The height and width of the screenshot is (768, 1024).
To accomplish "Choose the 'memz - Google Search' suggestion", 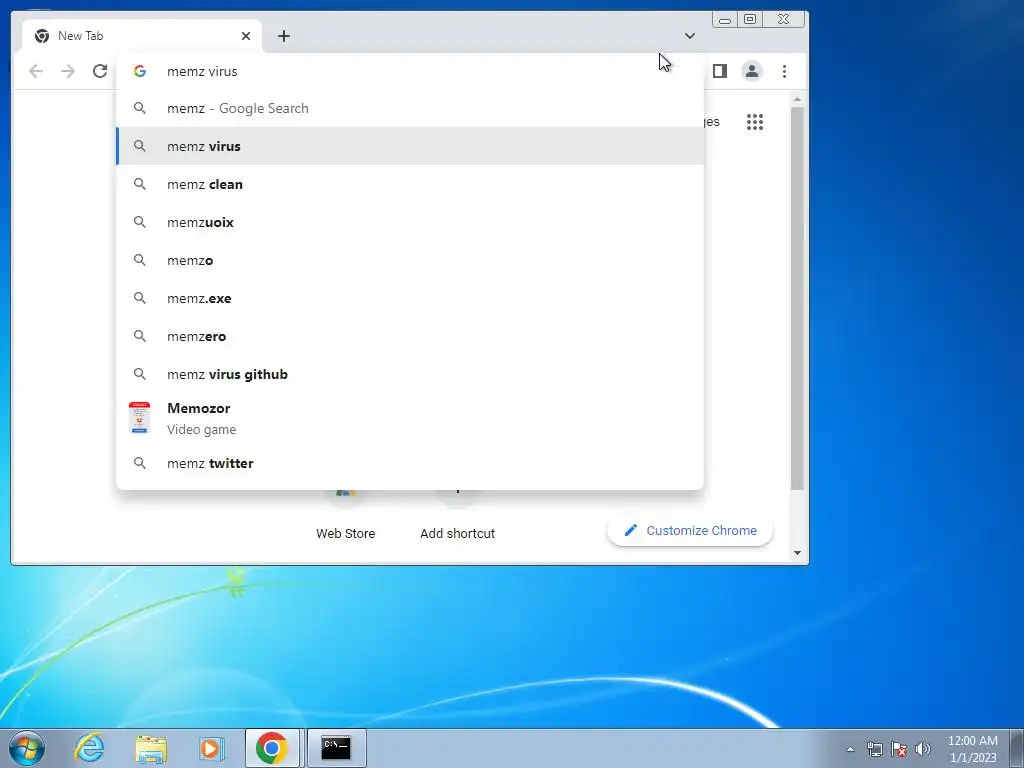I will click(409, 108).
